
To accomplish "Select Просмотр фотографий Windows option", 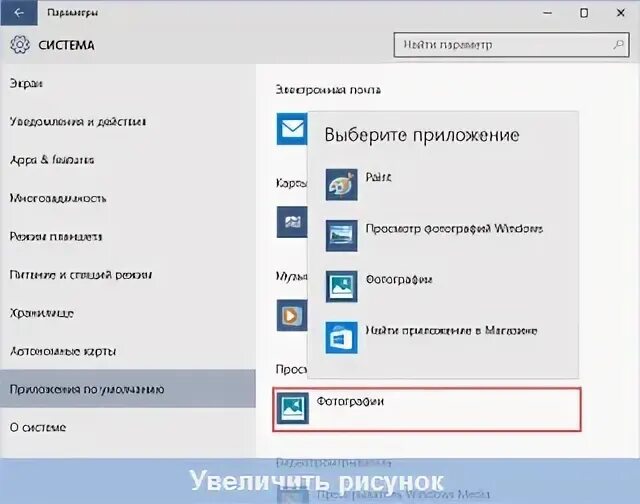I will tap(443, 236).
